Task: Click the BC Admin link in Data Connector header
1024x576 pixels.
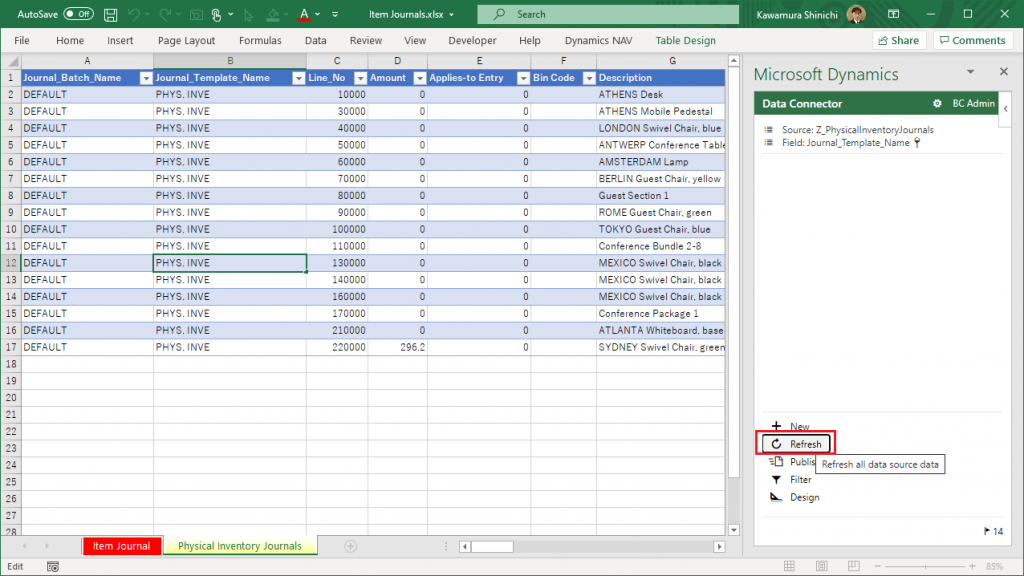Action: click(x=973, y=103)
